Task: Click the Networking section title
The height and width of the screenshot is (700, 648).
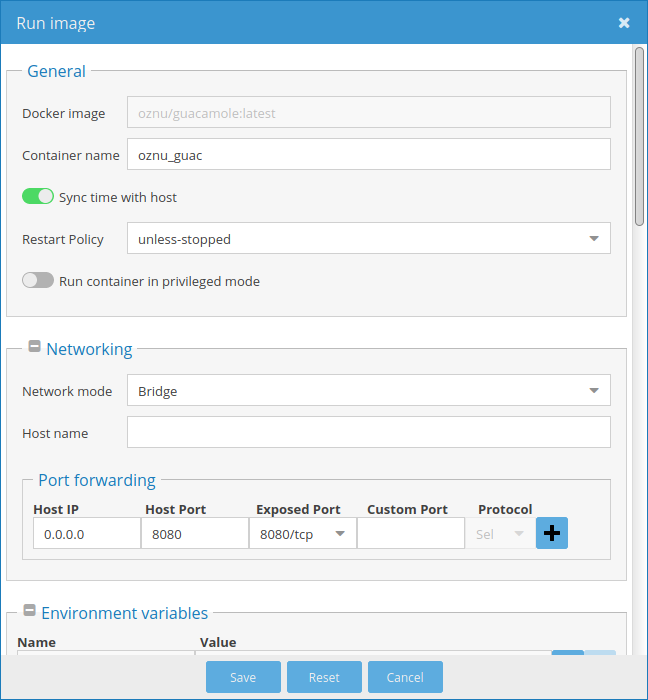Action: (x=89, y=349)
